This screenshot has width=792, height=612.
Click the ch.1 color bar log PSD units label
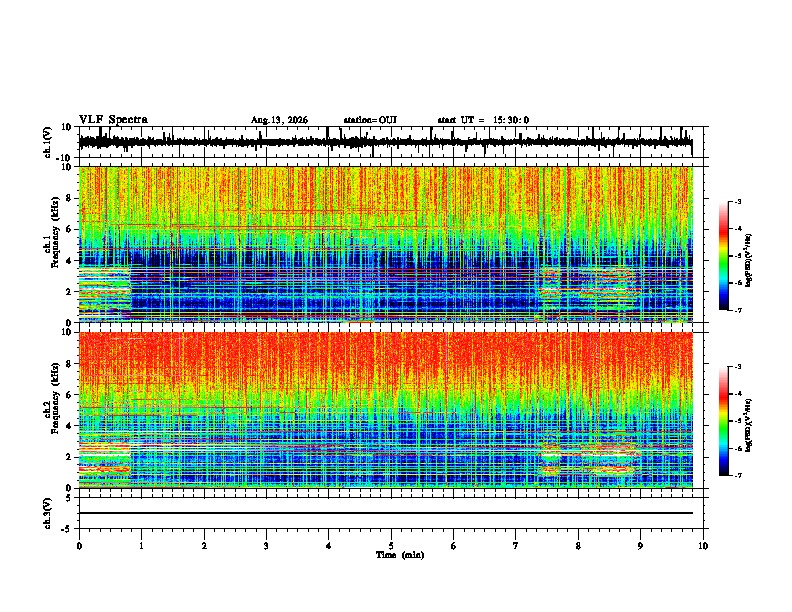point(749,261)
